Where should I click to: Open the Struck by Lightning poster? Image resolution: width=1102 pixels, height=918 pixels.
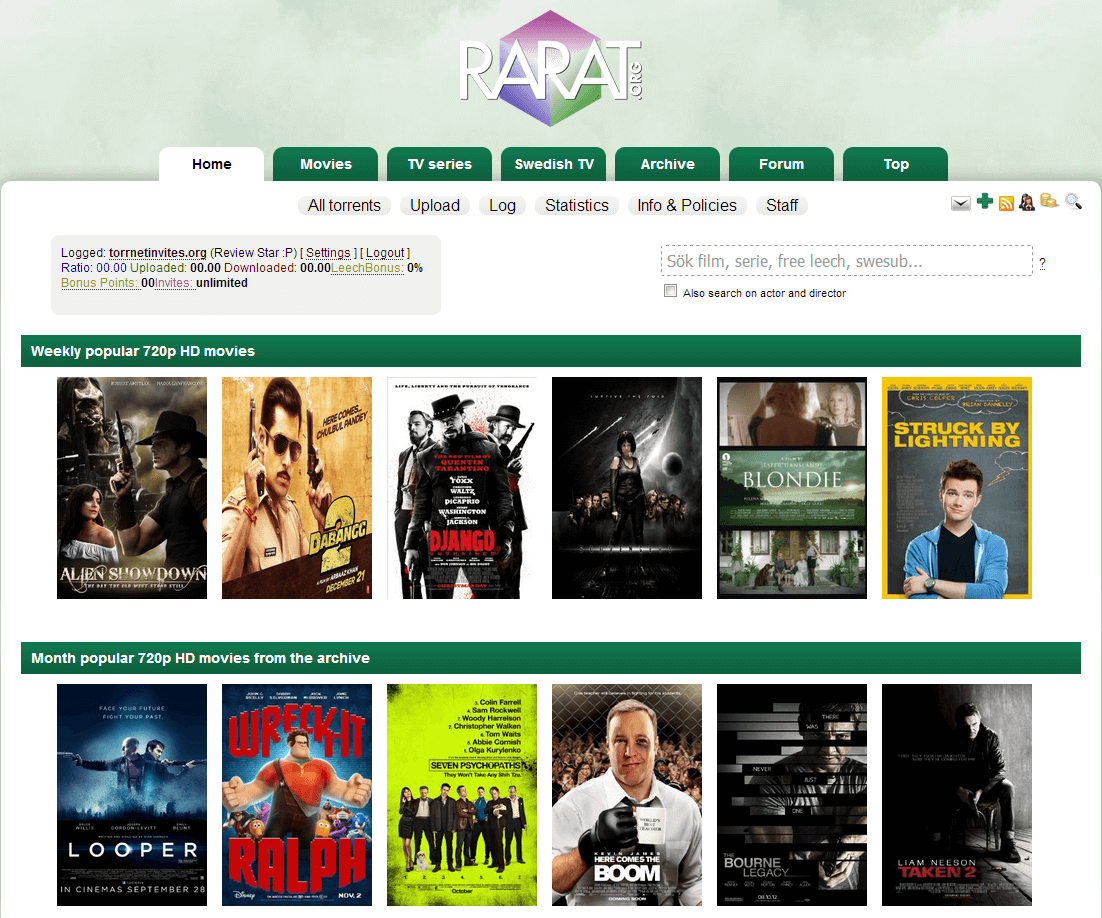(x=957, y=488)
